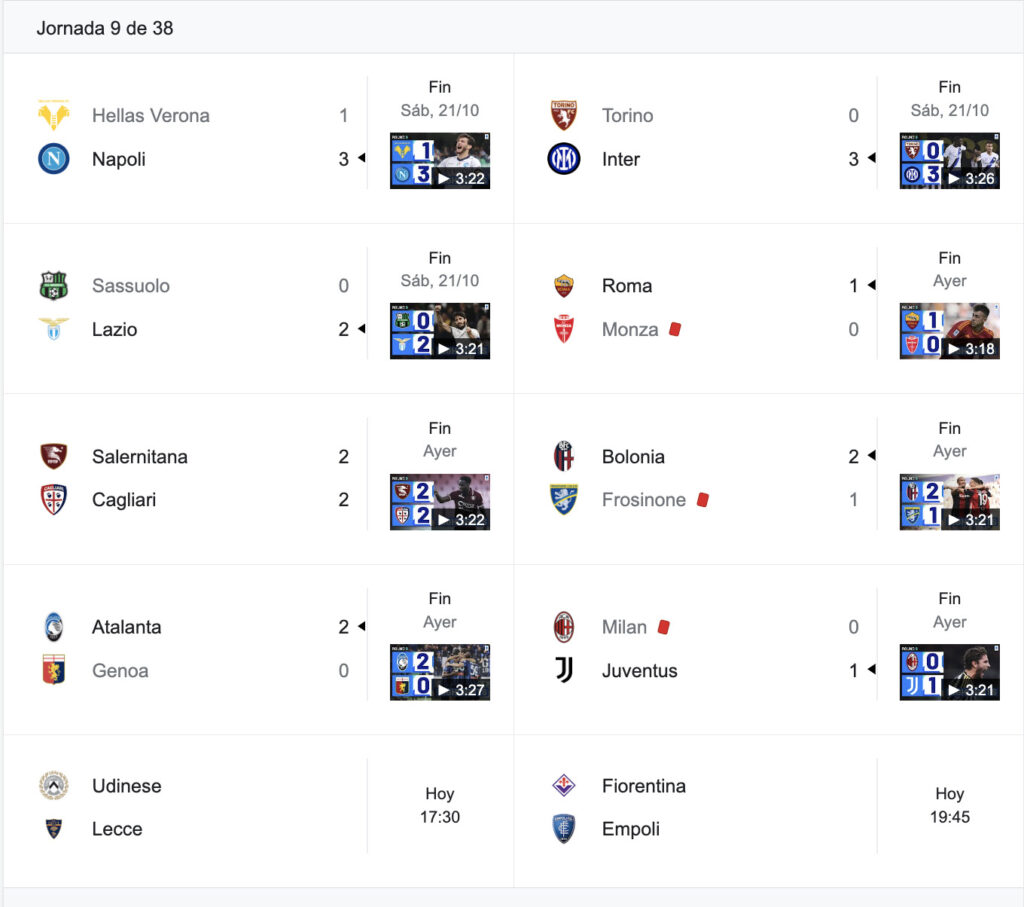Viewport: 1024px width, 907px height.
Task: Click the Fiorentina team logo
Action: (564, 785)
